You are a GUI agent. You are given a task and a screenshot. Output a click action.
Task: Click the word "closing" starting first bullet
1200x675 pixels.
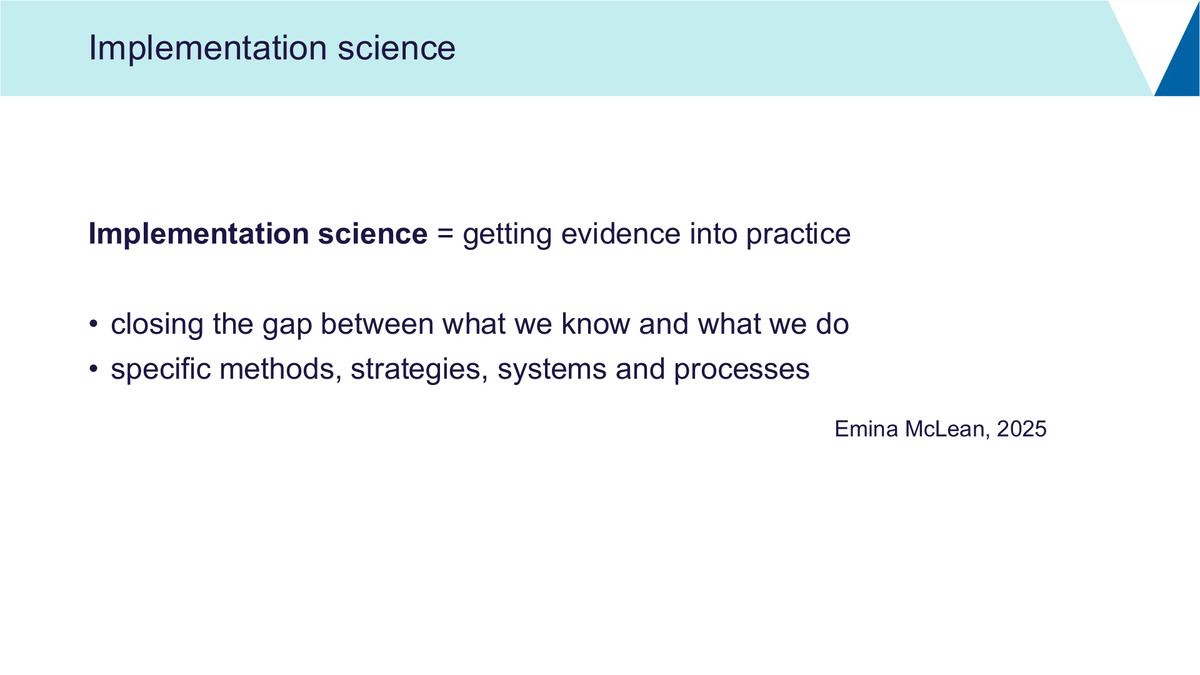[x=157, y=326]
